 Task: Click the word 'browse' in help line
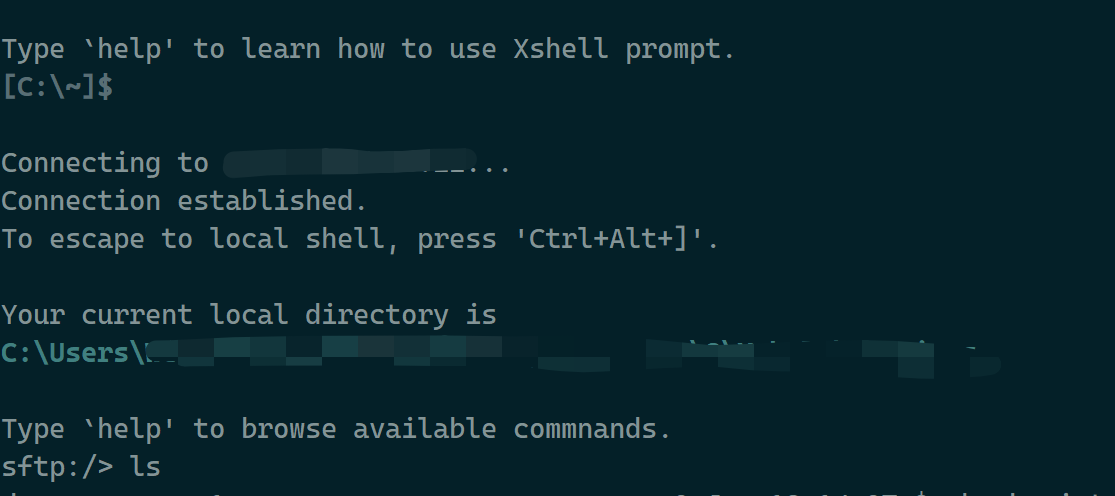click(x=288, y=428)
